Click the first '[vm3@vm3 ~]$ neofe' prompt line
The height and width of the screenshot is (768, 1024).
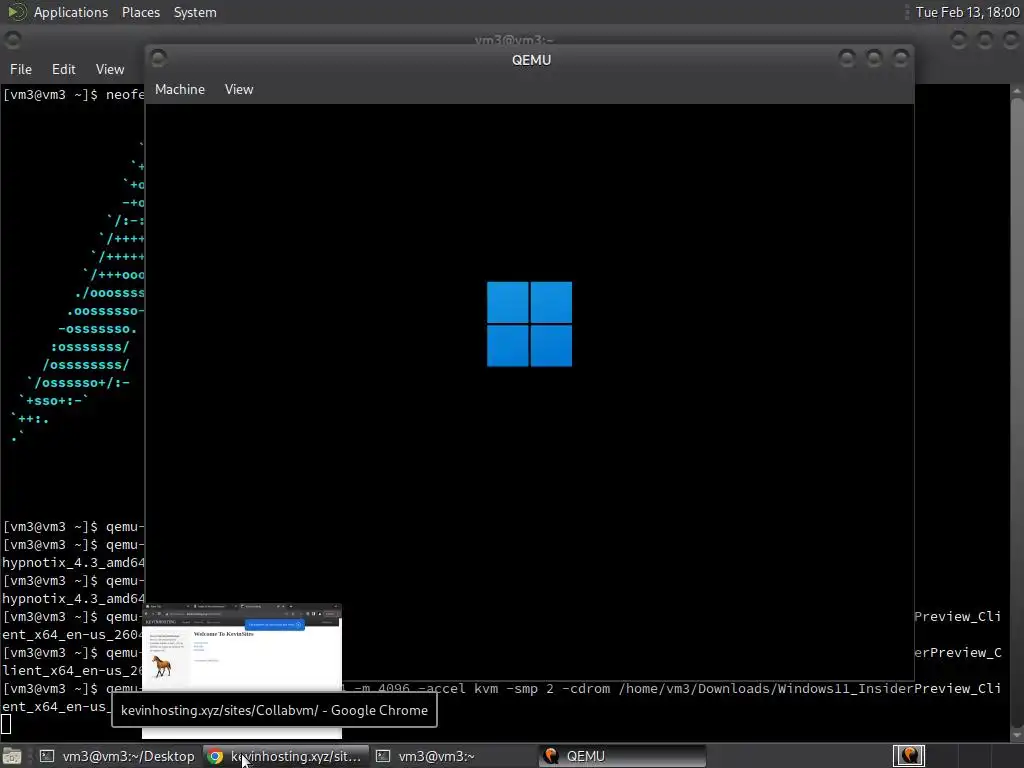[73, 95]
